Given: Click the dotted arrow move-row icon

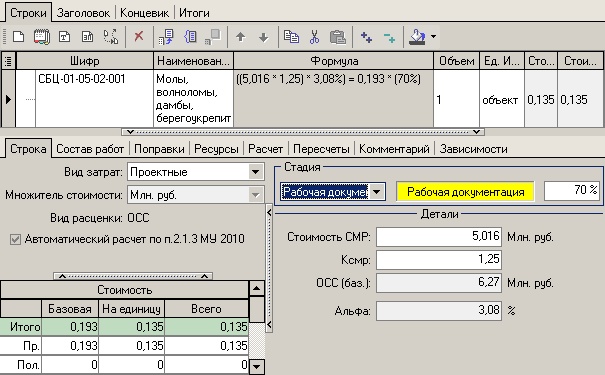Looking at the screenshot, I should (x=111, y=37).
